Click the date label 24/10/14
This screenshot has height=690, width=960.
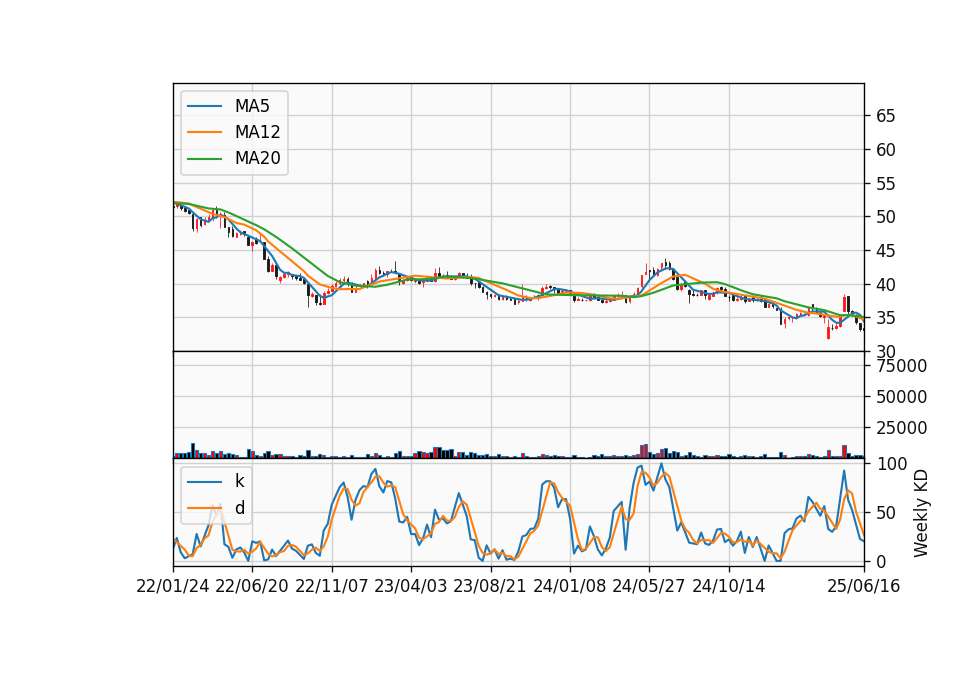(x=729, y=587)
